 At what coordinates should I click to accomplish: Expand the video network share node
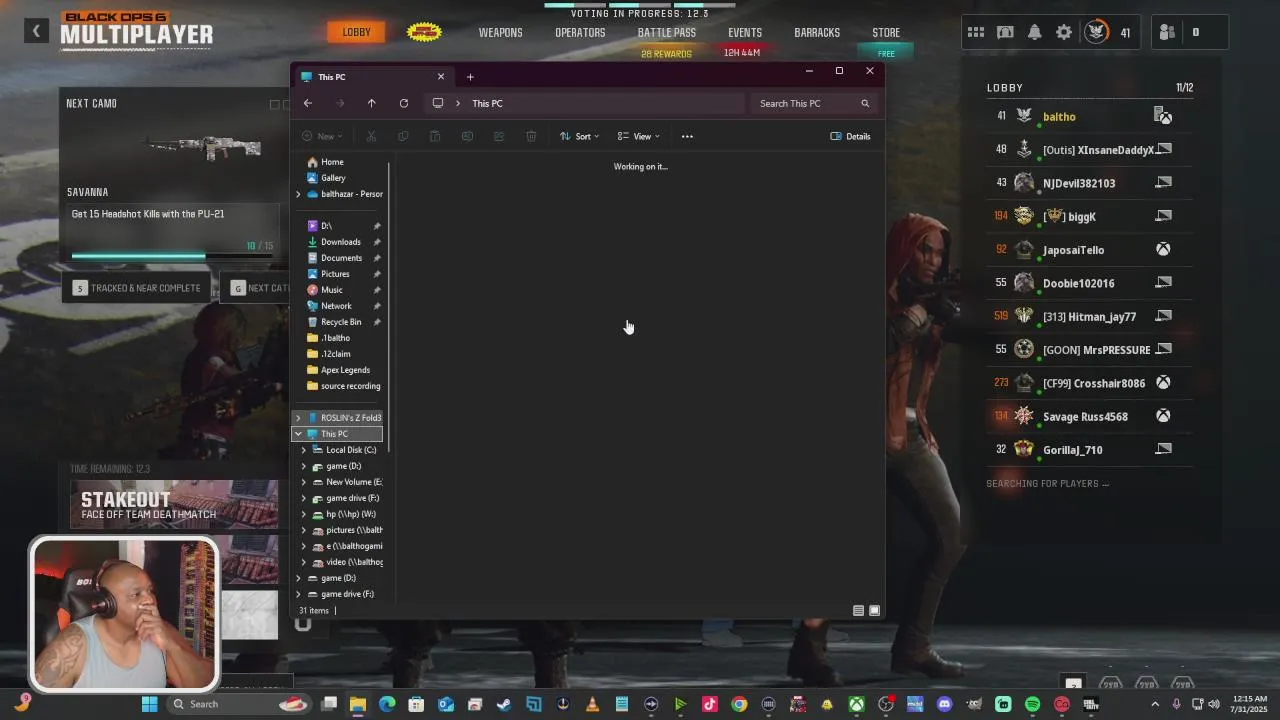pos(304,562)
